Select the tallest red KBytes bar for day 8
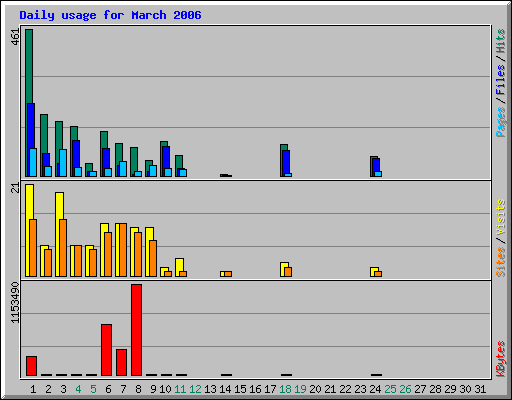Screen dimensions: 512x400 coord(136,330)
